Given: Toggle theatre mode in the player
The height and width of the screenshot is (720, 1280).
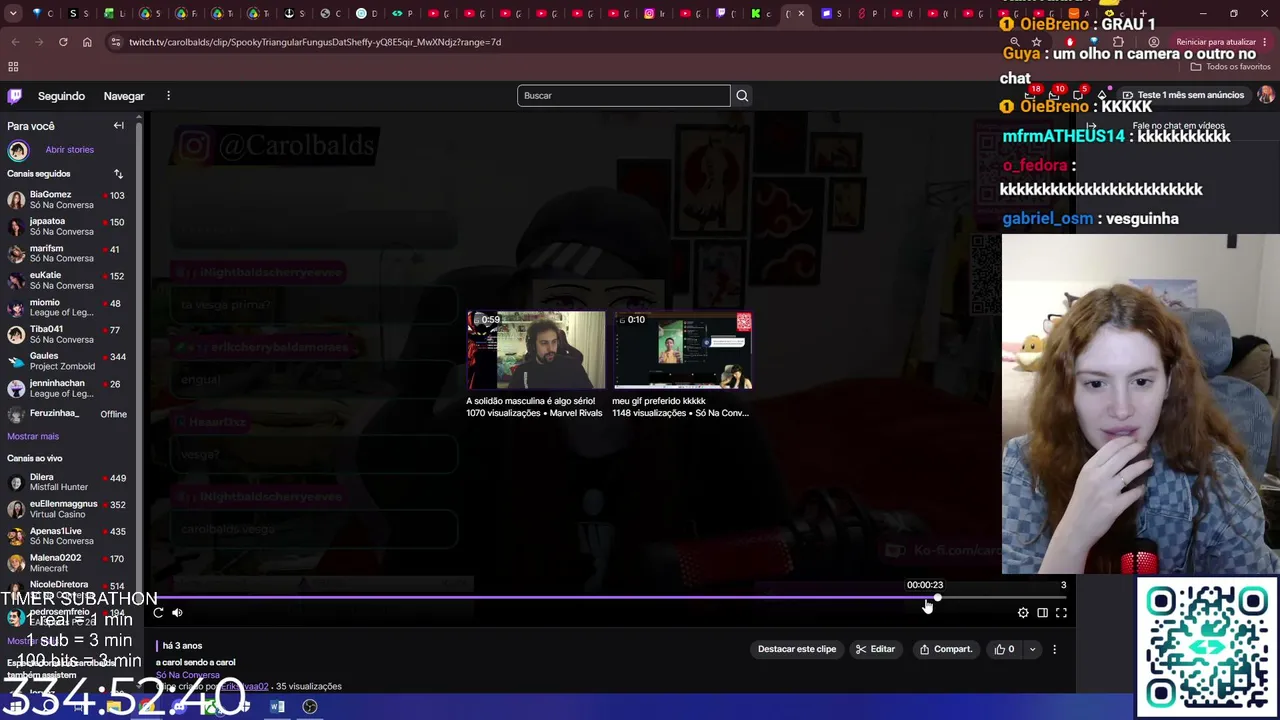Looking at the screenshot, I should click(1042, 613).
